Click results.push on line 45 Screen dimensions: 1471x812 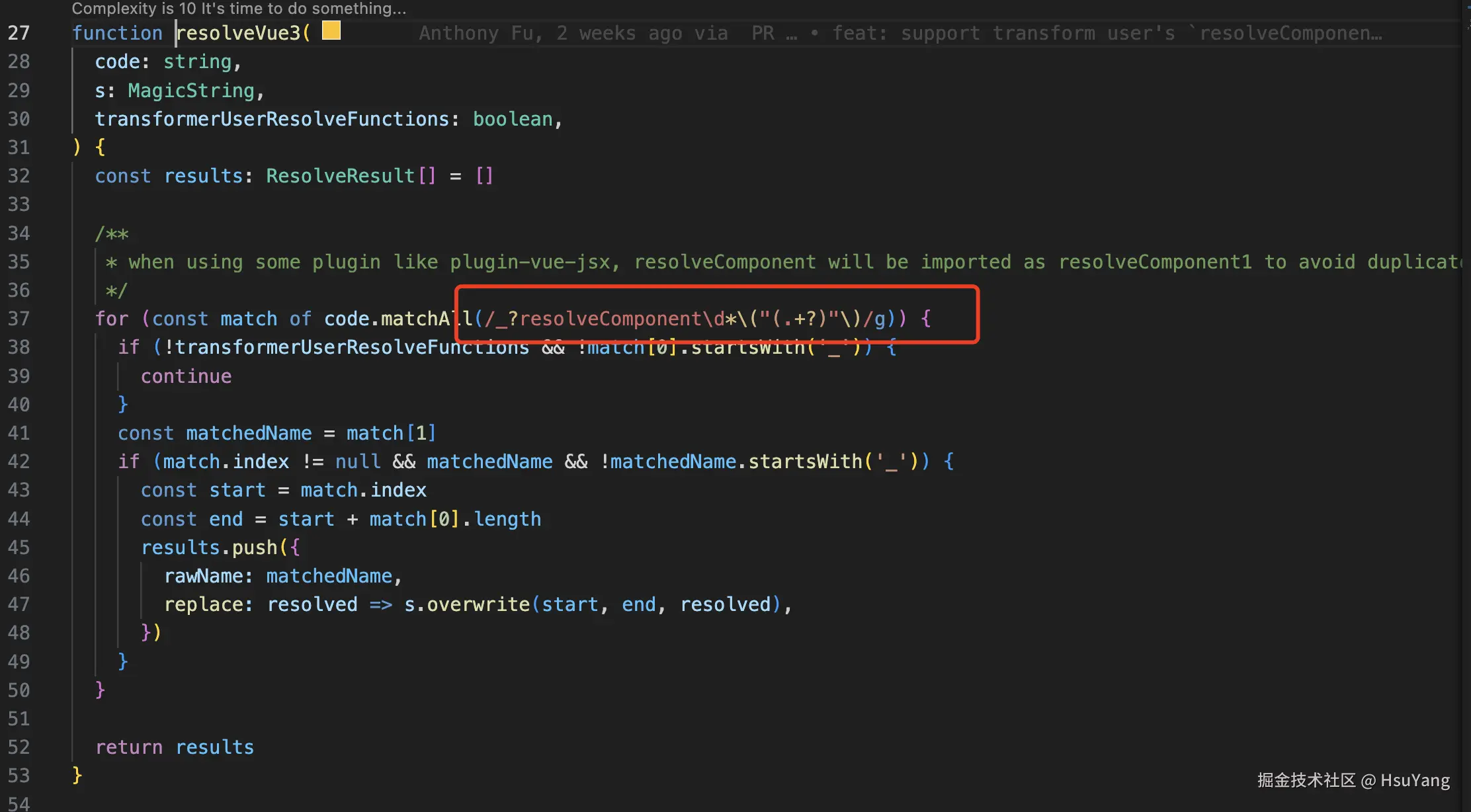(x=208, y=548)
